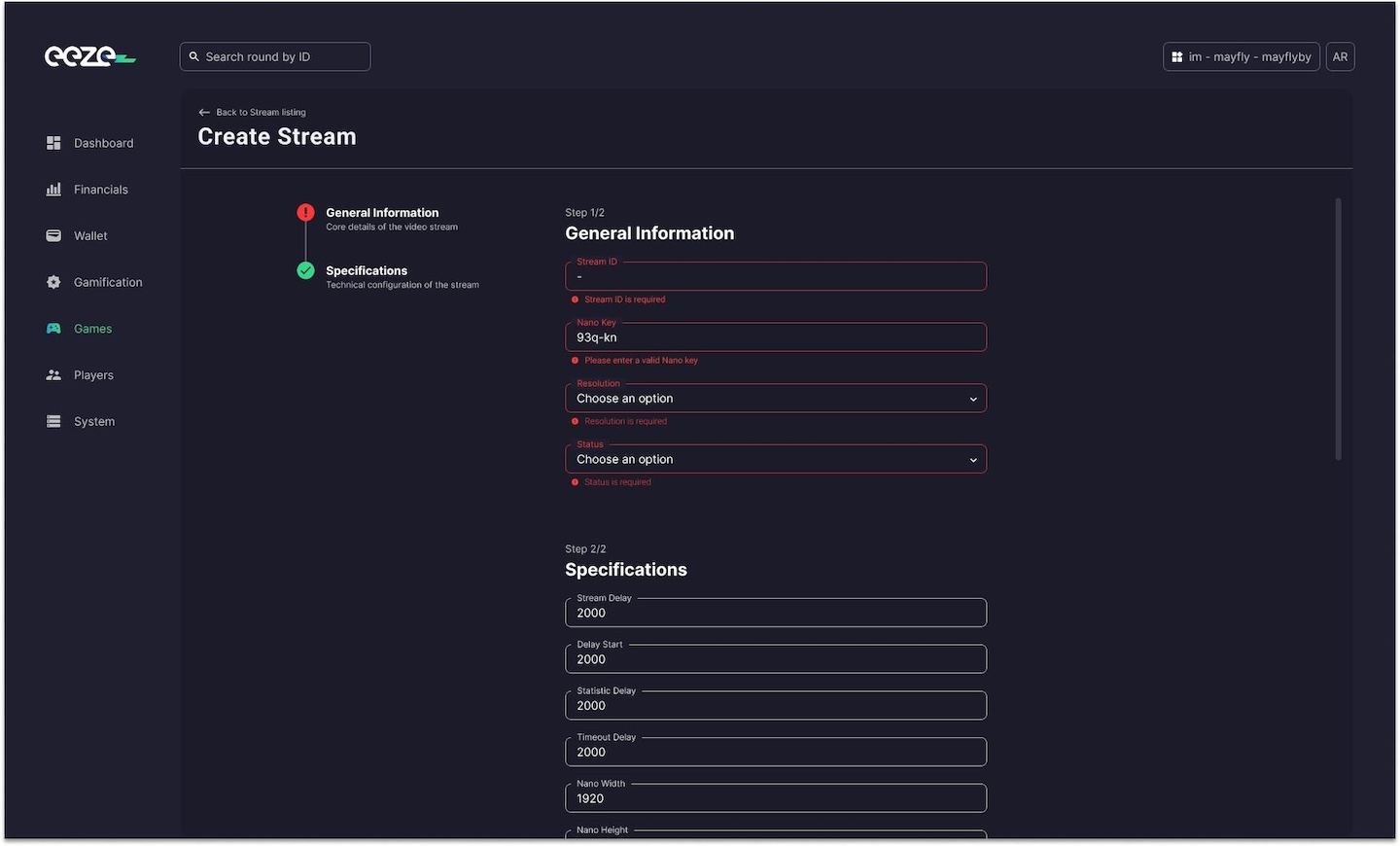Click the eeze logo
This screenshot has width=1400, height=846.
coord(89,57)
